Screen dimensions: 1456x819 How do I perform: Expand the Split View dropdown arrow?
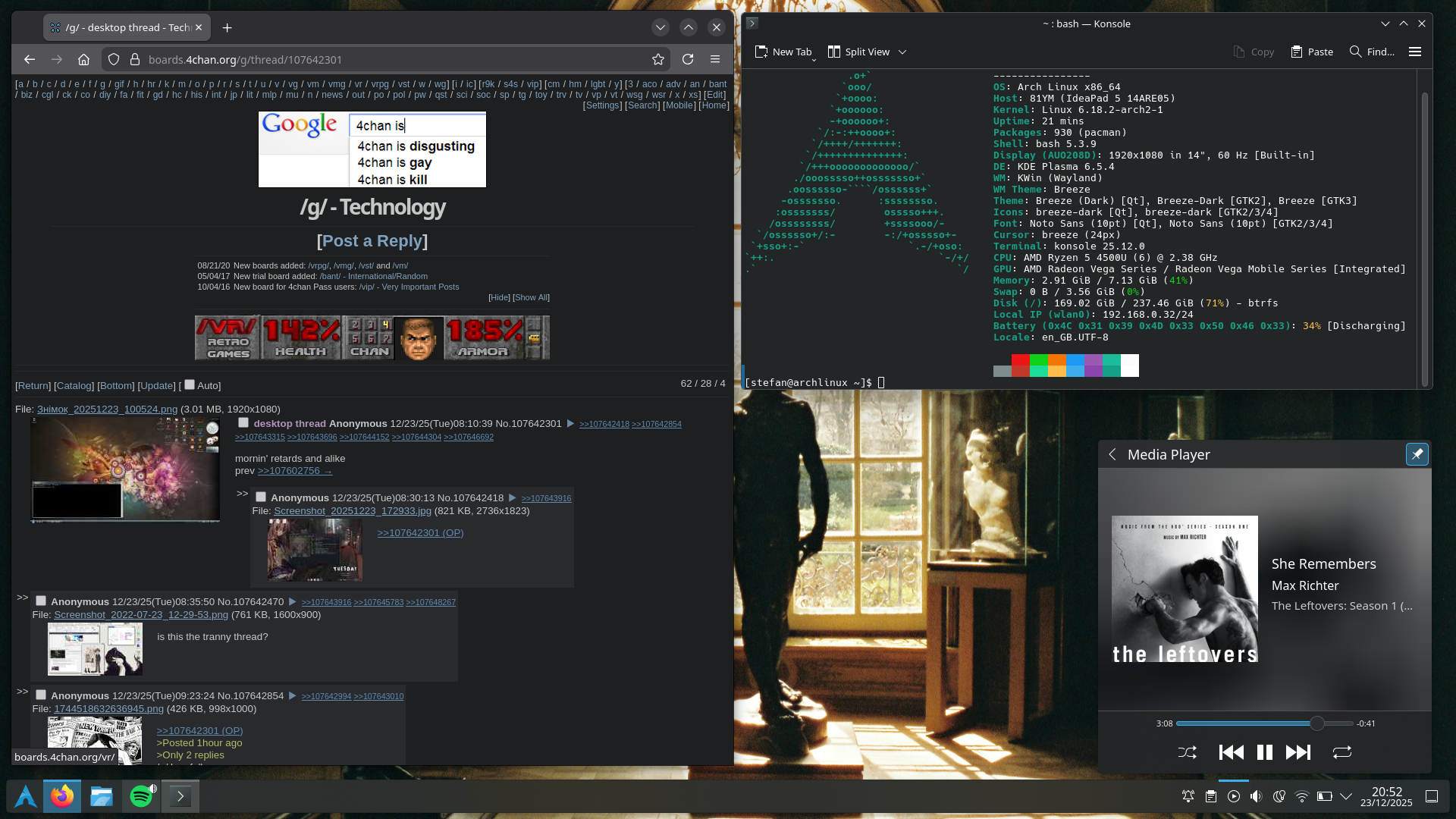[902, 52]
